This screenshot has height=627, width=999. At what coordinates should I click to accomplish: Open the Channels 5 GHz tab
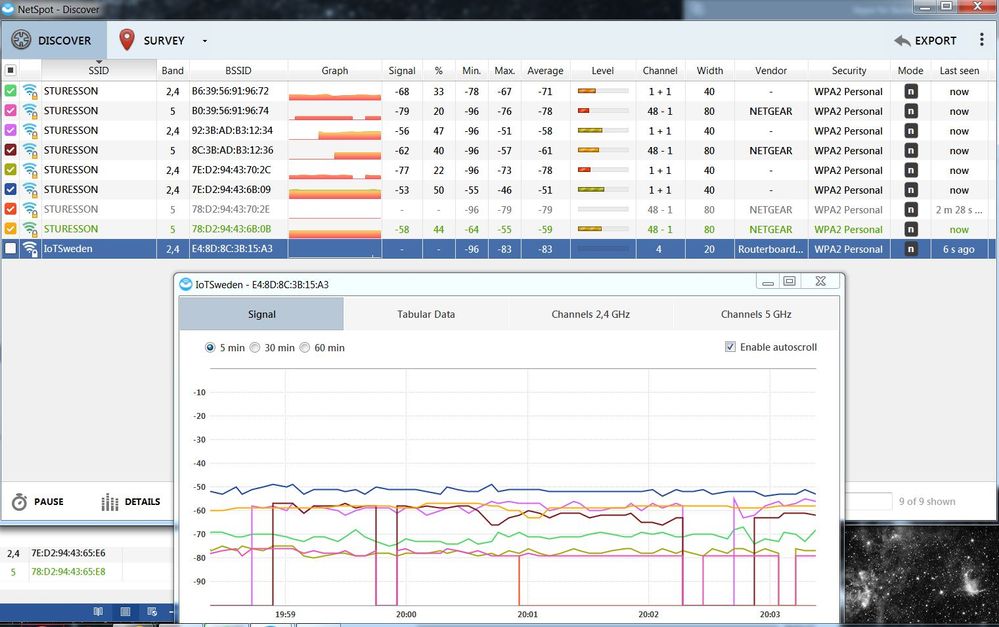pyautogui.click(x=756, y=314)
